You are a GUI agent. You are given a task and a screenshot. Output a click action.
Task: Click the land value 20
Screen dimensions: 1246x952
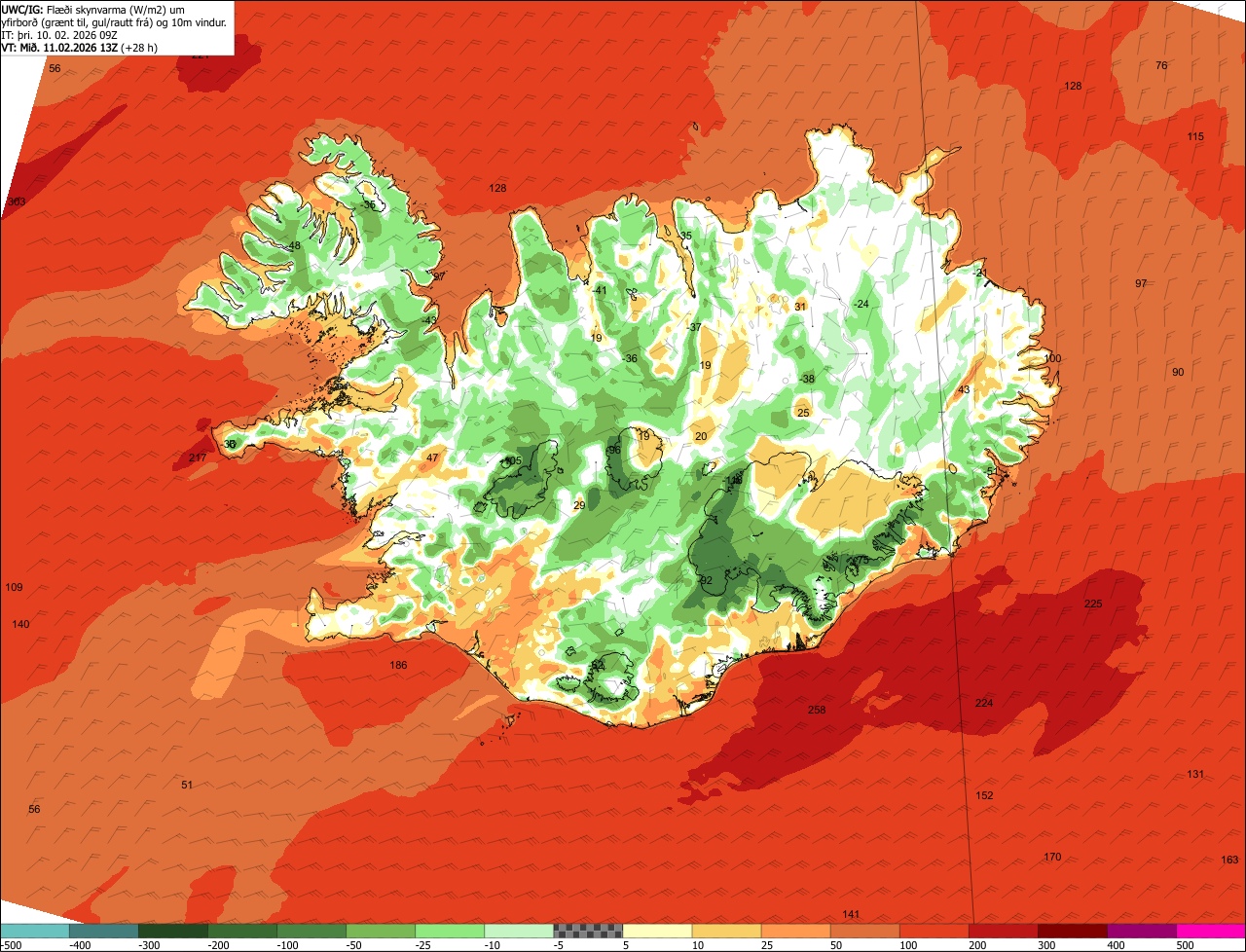pos(701,437)
